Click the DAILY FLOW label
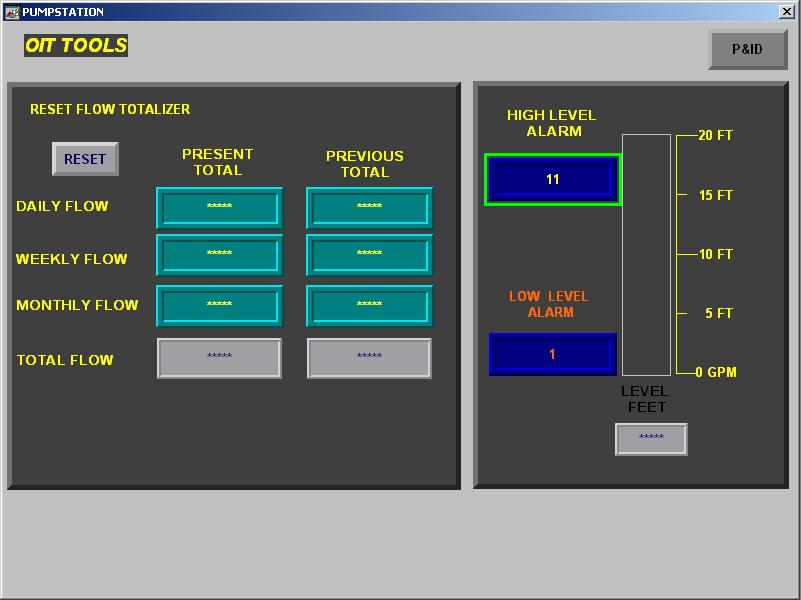Viewport: 801px width, 600px height. click(62, 206)
